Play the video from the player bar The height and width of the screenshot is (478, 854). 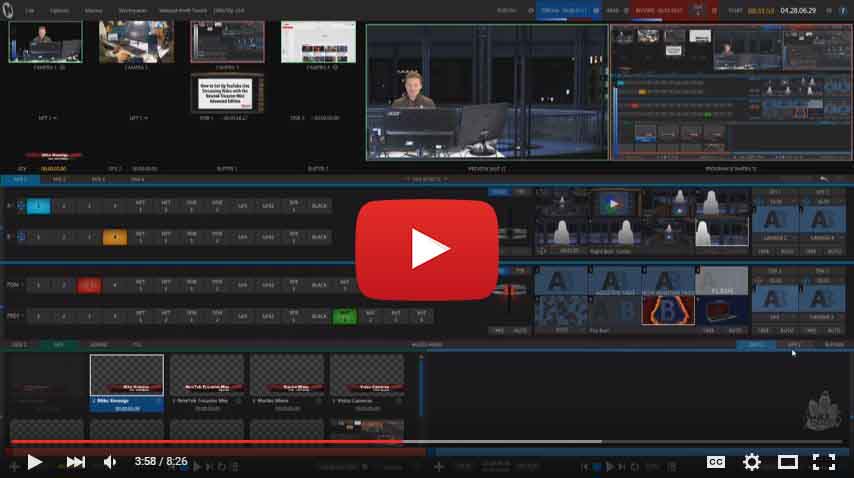34,462
